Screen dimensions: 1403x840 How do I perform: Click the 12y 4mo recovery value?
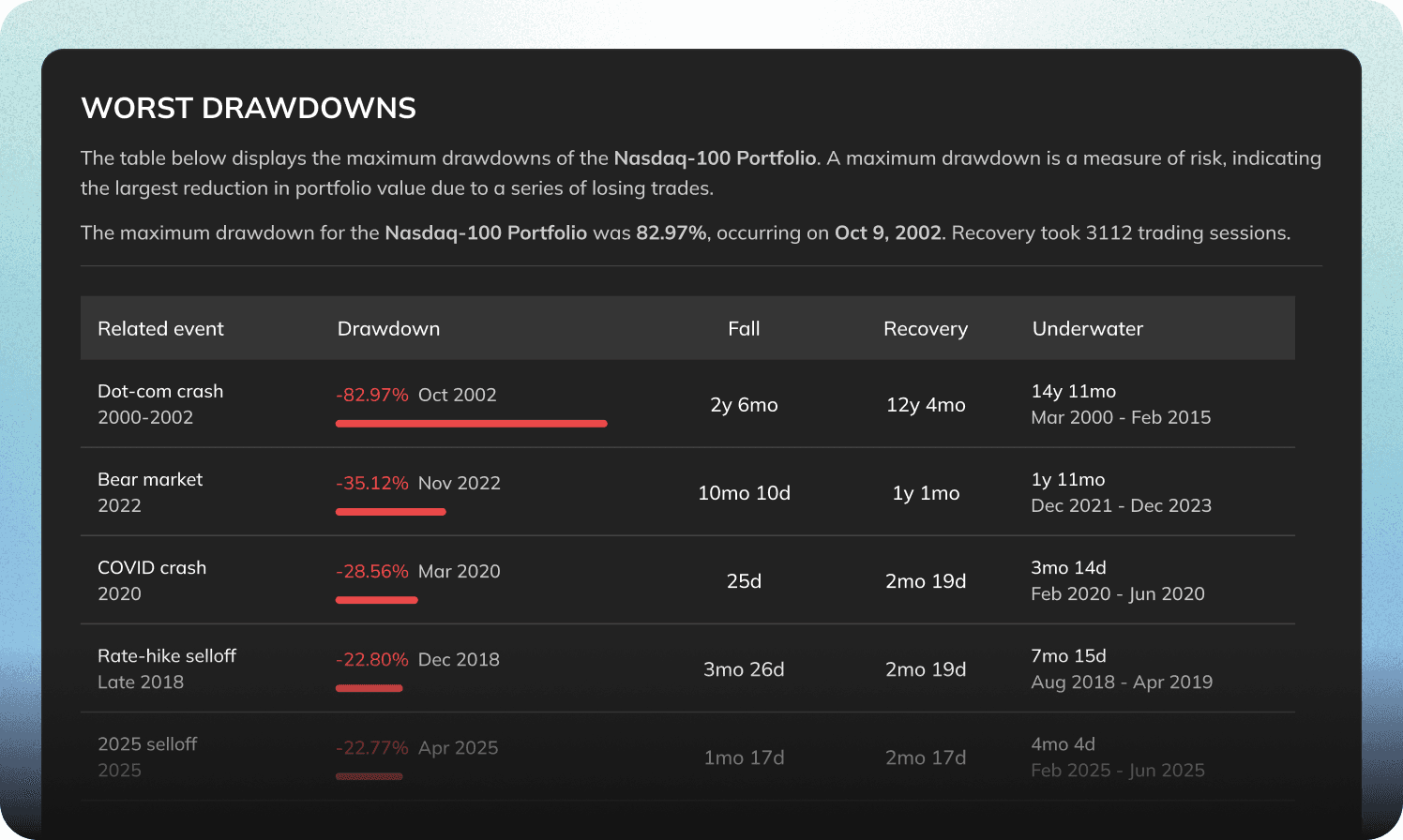926,405
